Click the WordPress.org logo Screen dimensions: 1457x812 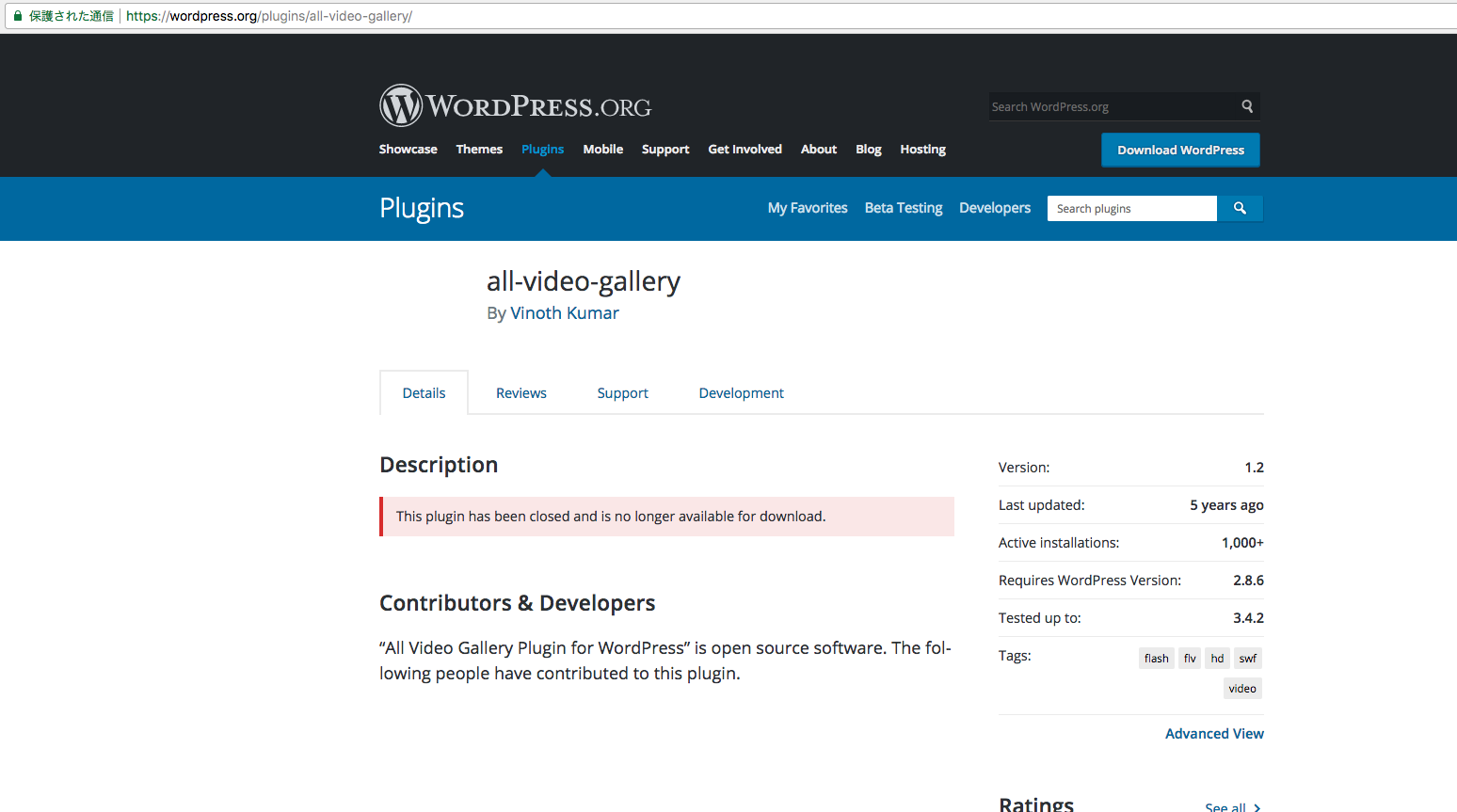(515, 105)
